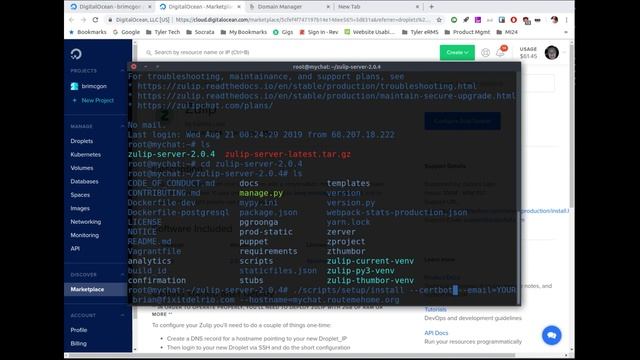The width and height of the screenshot is (640, 360).
Task: Show hidden bookmarks overflow chevron
Action: click(566, 32)
